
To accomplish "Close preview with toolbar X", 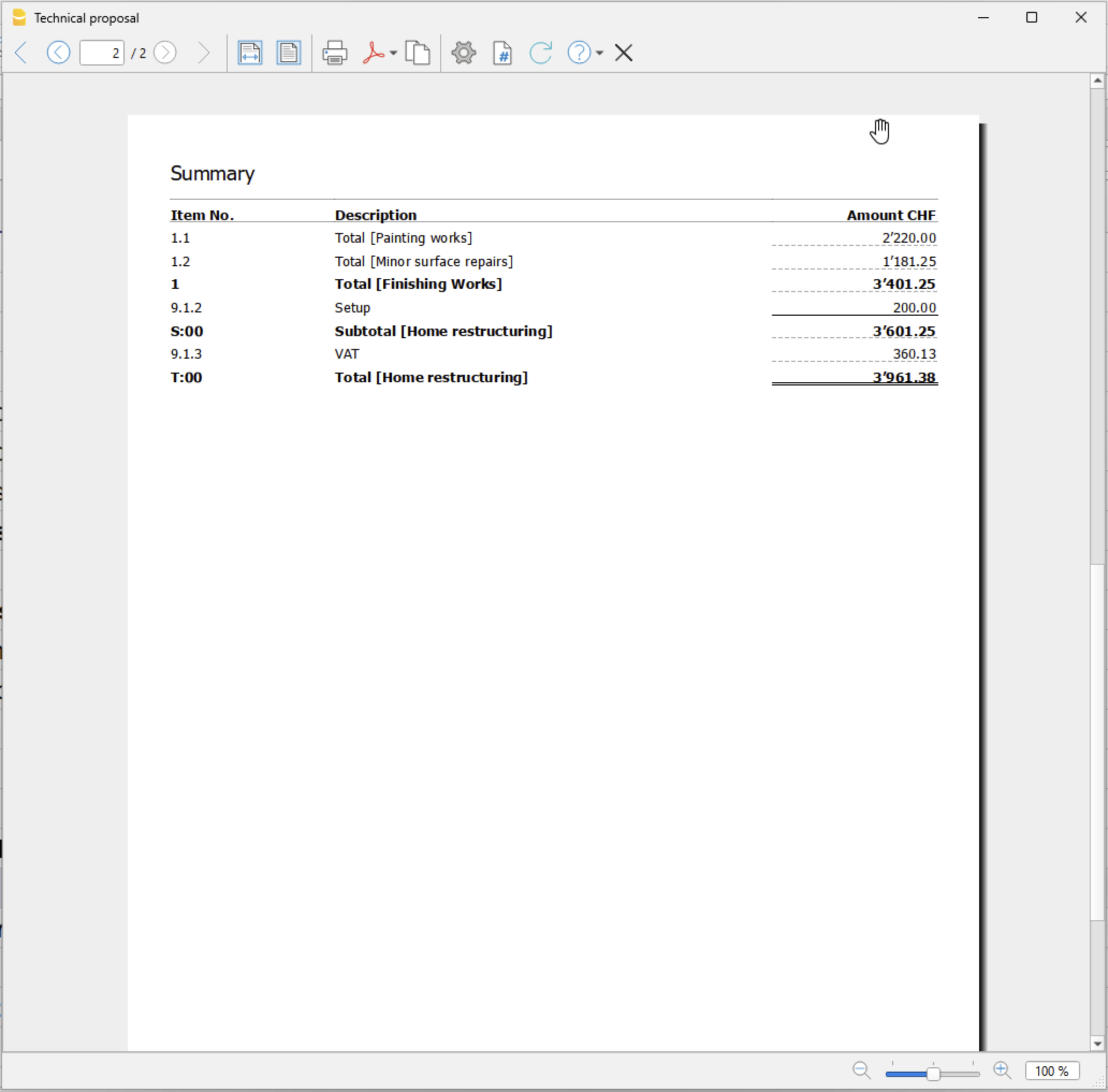I will (624, 53).
